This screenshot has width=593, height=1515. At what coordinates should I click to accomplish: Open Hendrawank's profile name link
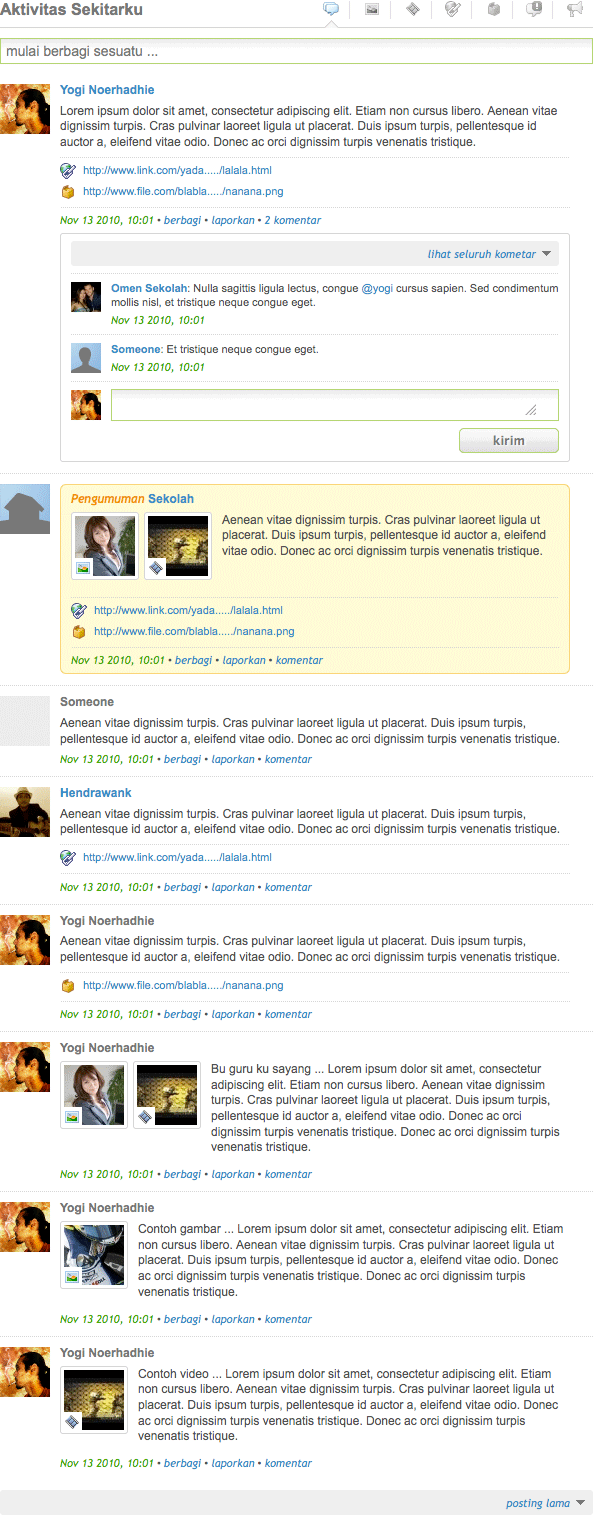click(x=96, y=793)
